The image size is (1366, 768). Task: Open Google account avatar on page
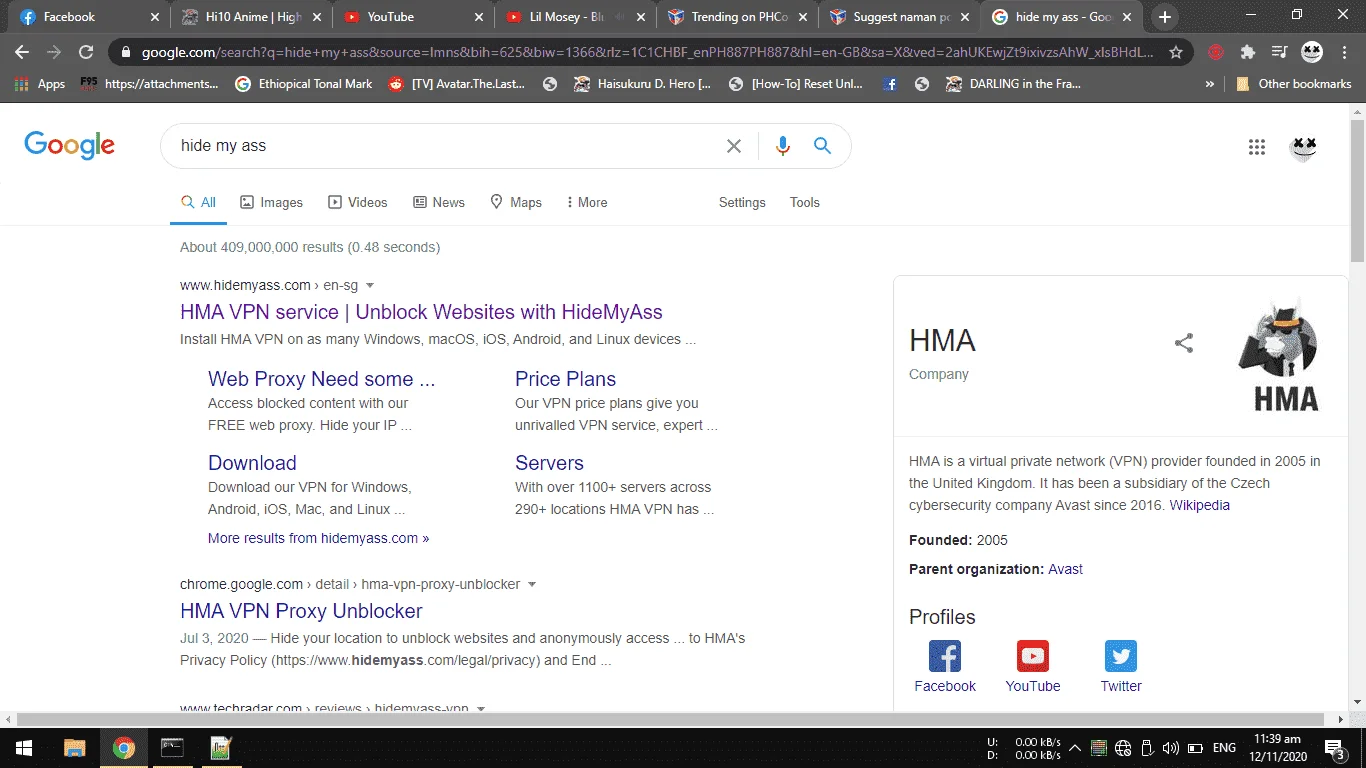pos(1303,147)
